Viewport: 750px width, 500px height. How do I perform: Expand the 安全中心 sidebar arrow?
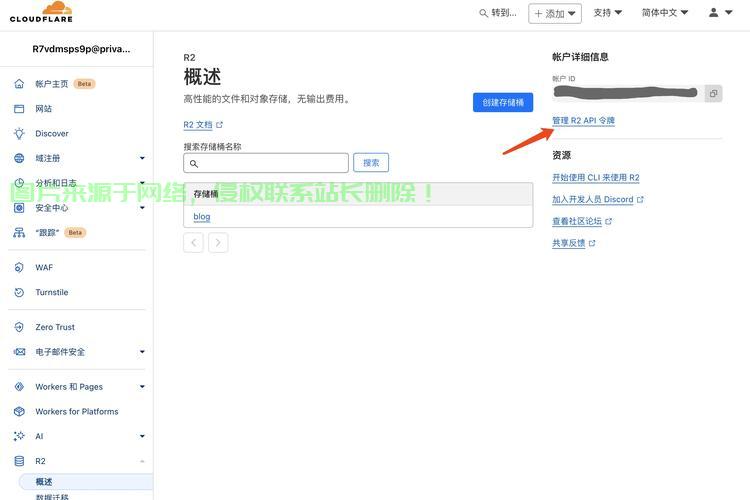[x=142, y=208]
